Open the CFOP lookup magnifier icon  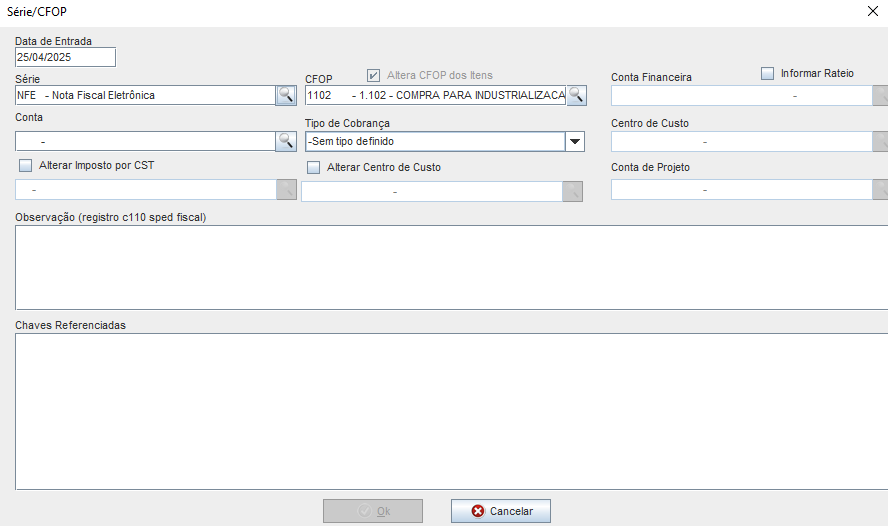point(576,96)
